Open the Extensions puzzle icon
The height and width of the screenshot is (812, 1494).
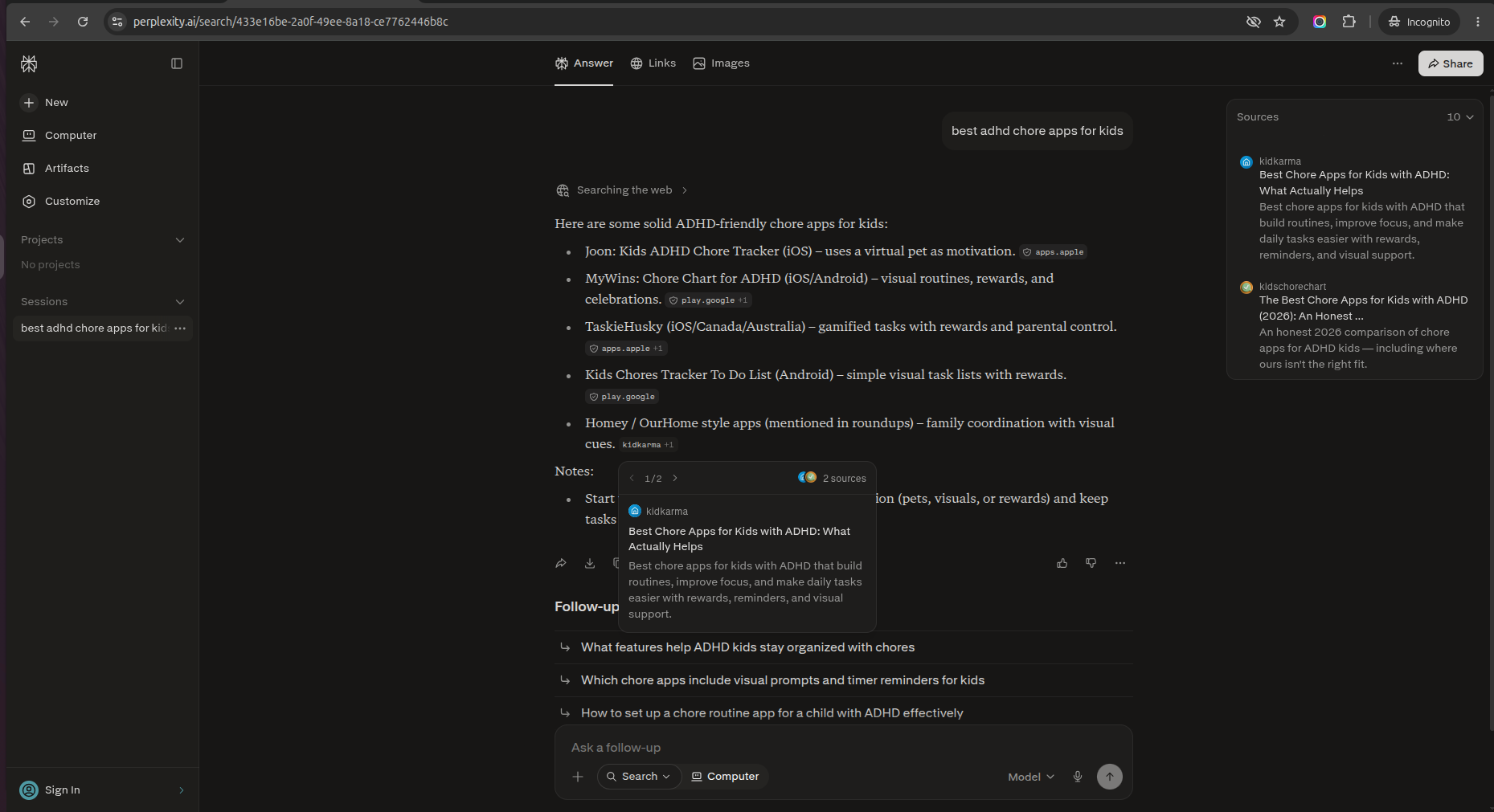tap(1349, 22)
